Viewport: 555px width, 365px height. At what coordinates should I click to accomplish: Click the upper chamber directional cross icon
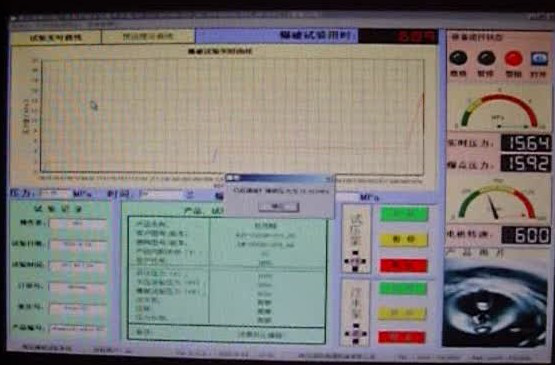(355, 262)
